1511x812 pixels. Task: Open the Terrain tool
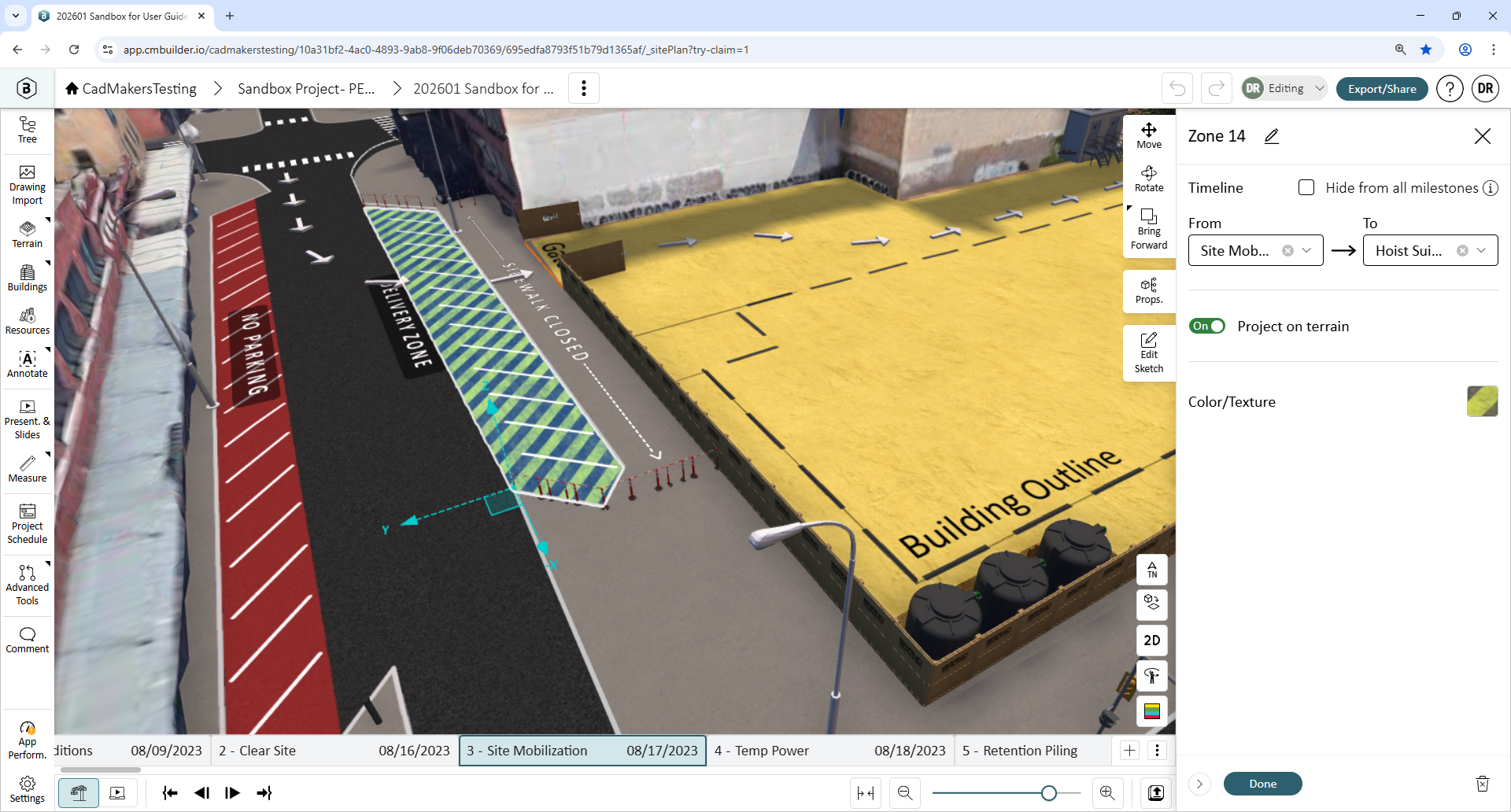(x=28, y=234)
